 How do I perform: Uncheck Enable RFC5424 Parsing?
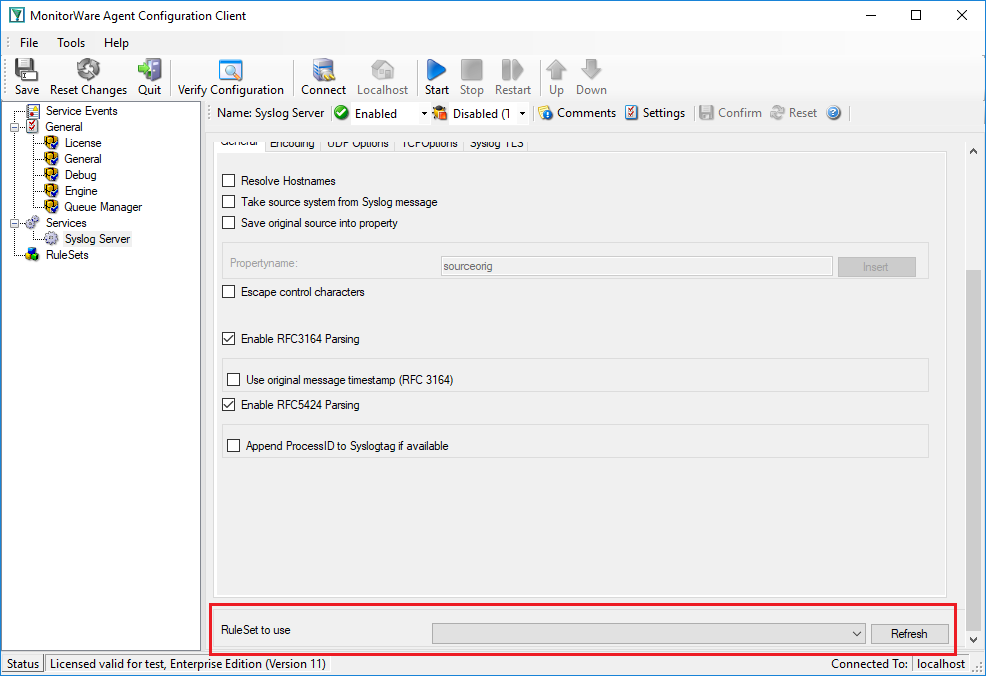pos(229,404)
